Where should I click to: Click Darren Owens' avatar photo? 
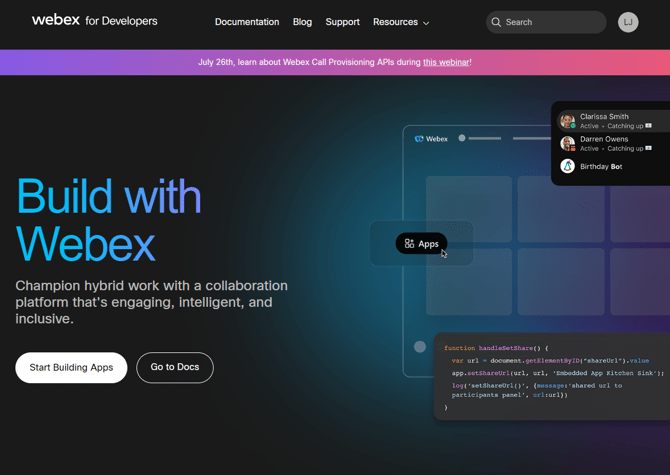tap(567, 144)
